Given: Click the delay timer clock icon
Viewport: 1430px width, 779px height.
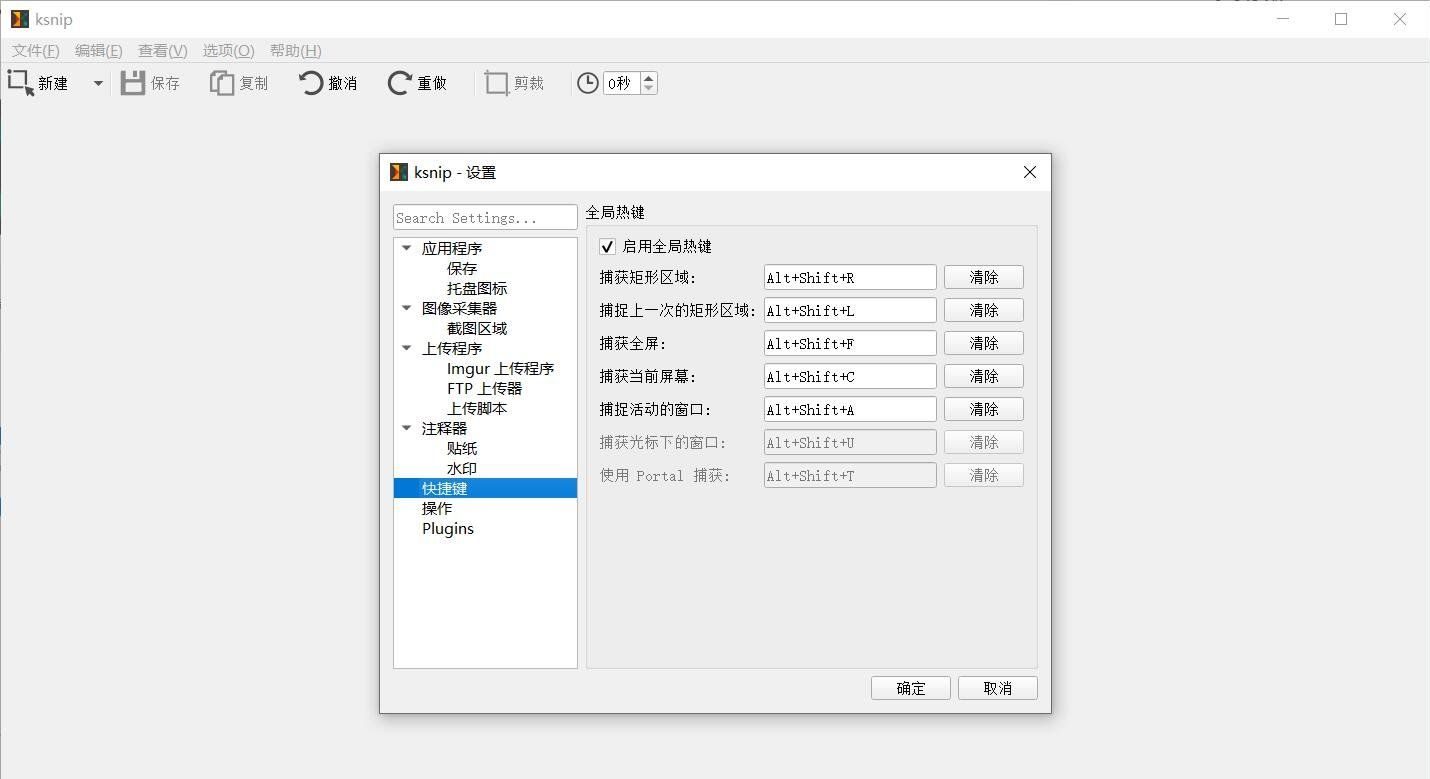Looking at the screenshot, I should [x=588, y=83].
